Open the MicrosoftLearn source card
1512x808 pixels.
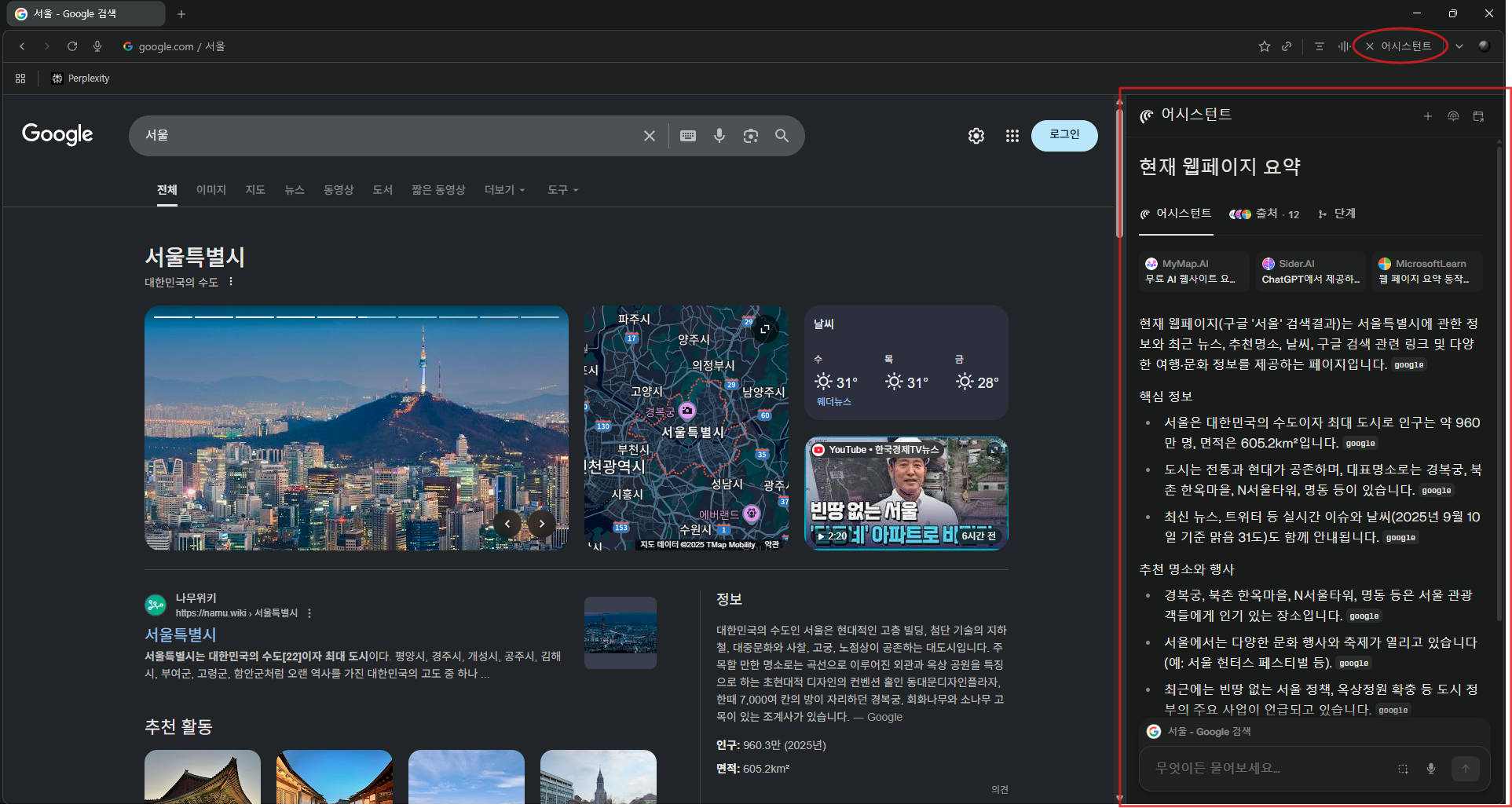pos(1427,271)
